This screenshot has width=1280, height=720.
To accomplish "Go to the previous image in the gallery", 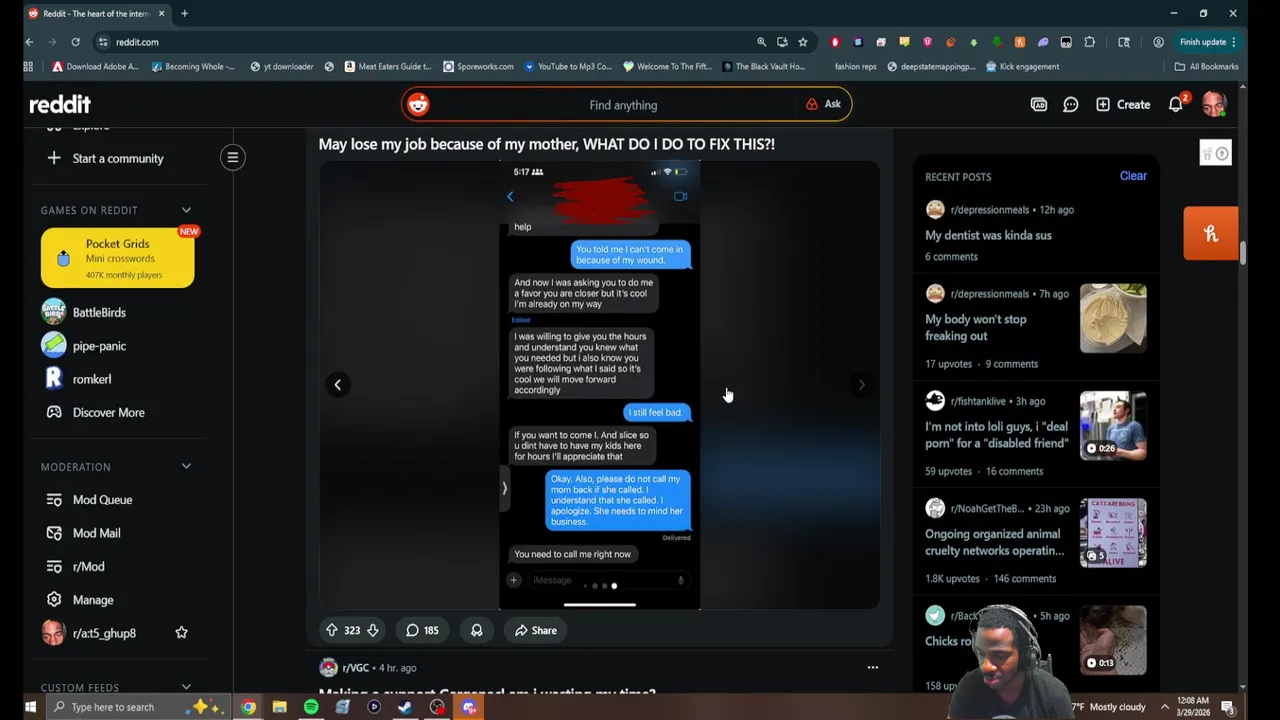I will [338, 385].
